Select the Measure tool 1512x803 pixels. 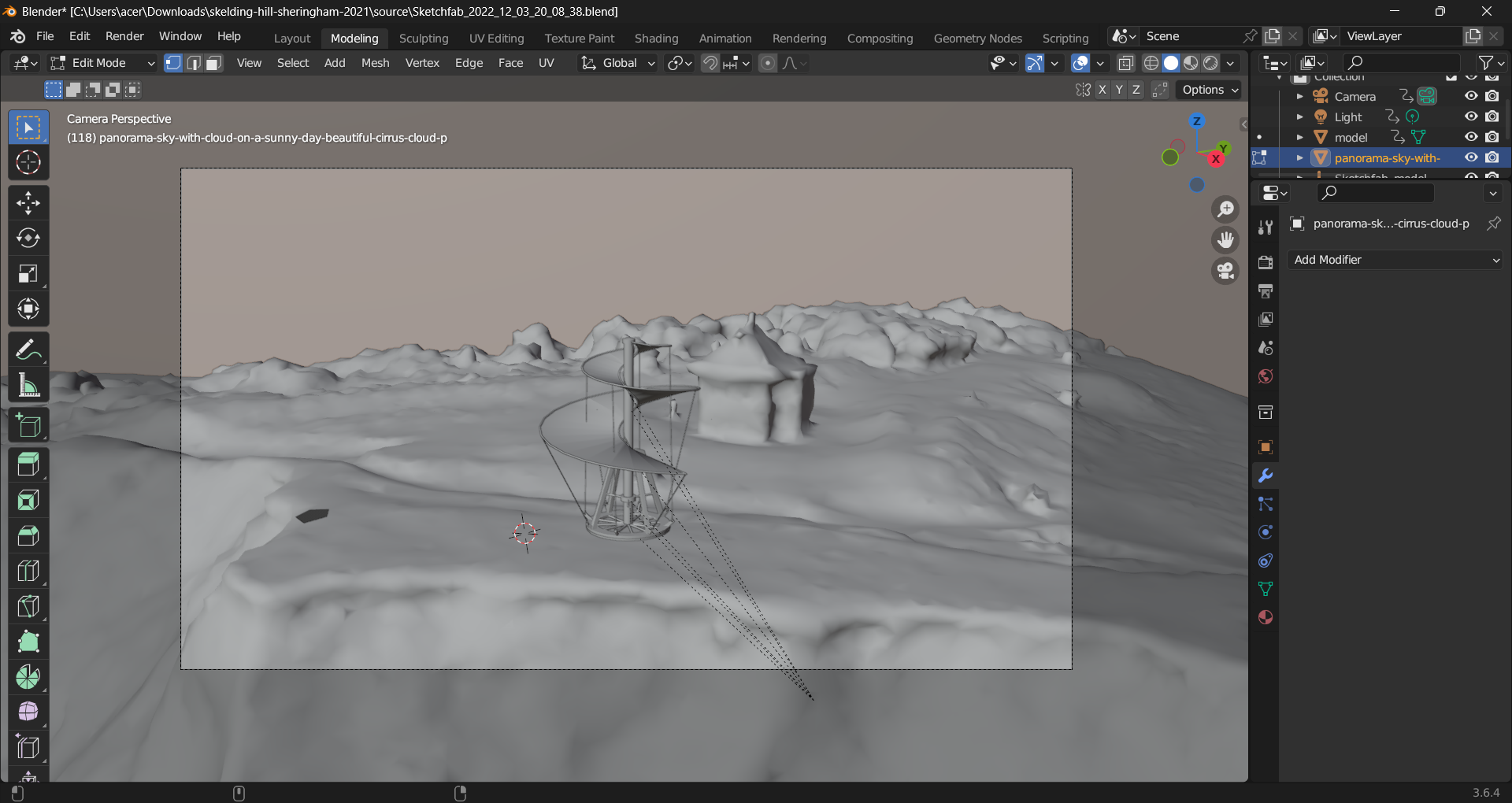[28, 385]
